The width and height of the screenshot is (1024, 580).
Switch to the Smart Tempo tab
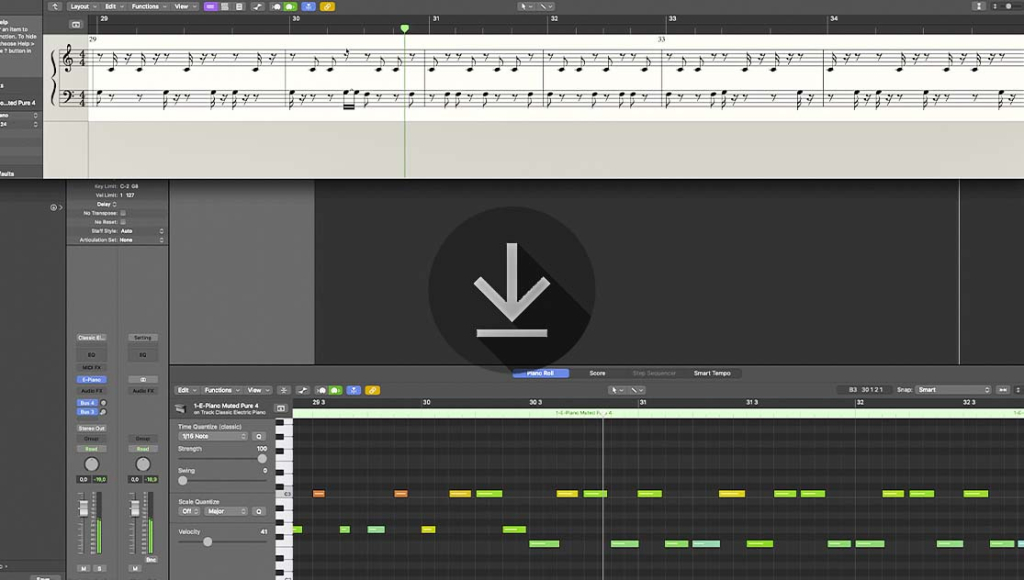(712, 373)
